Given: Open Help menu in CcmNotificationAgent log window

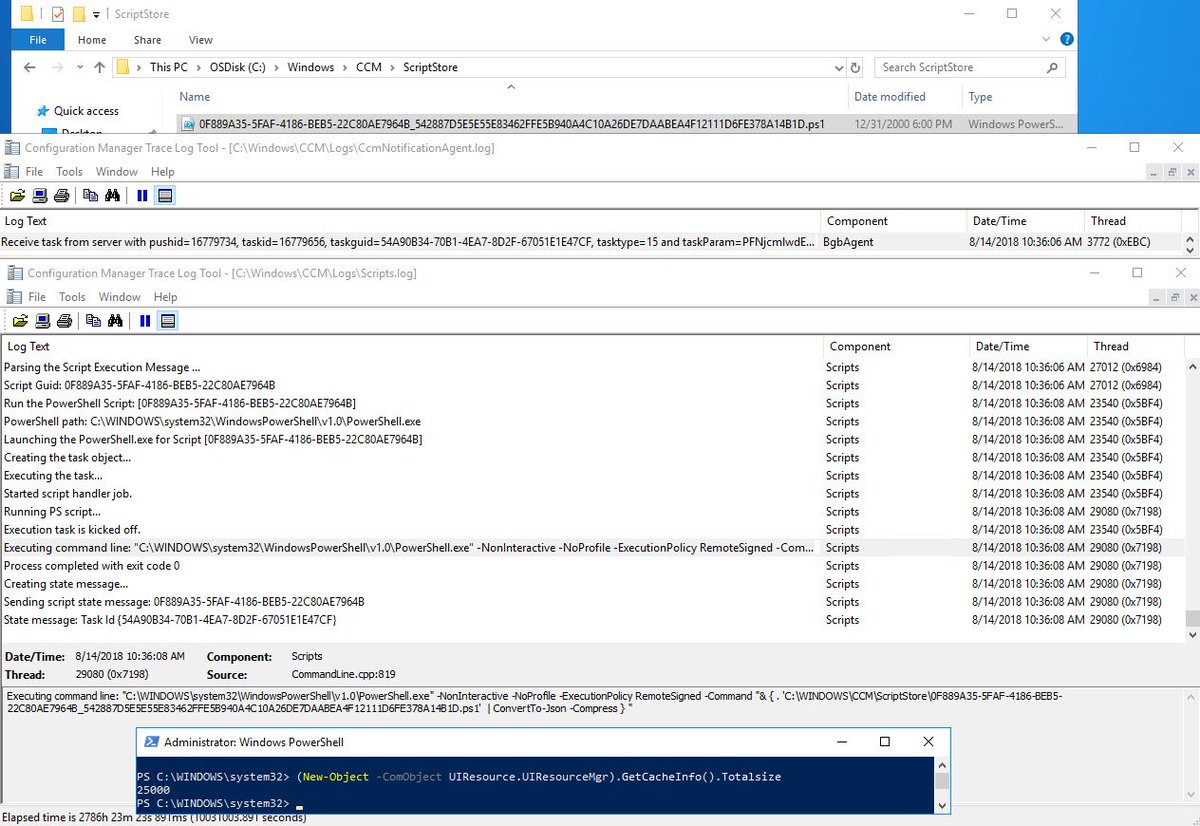Looking at the screenshot, I should tap(162, 172).
